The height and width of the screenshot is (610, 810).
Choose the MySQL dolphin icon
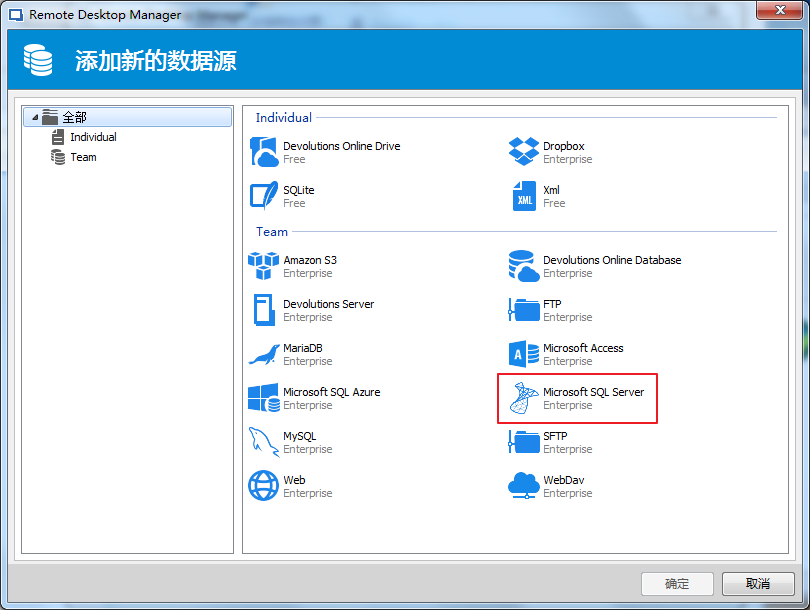(264, 442)
